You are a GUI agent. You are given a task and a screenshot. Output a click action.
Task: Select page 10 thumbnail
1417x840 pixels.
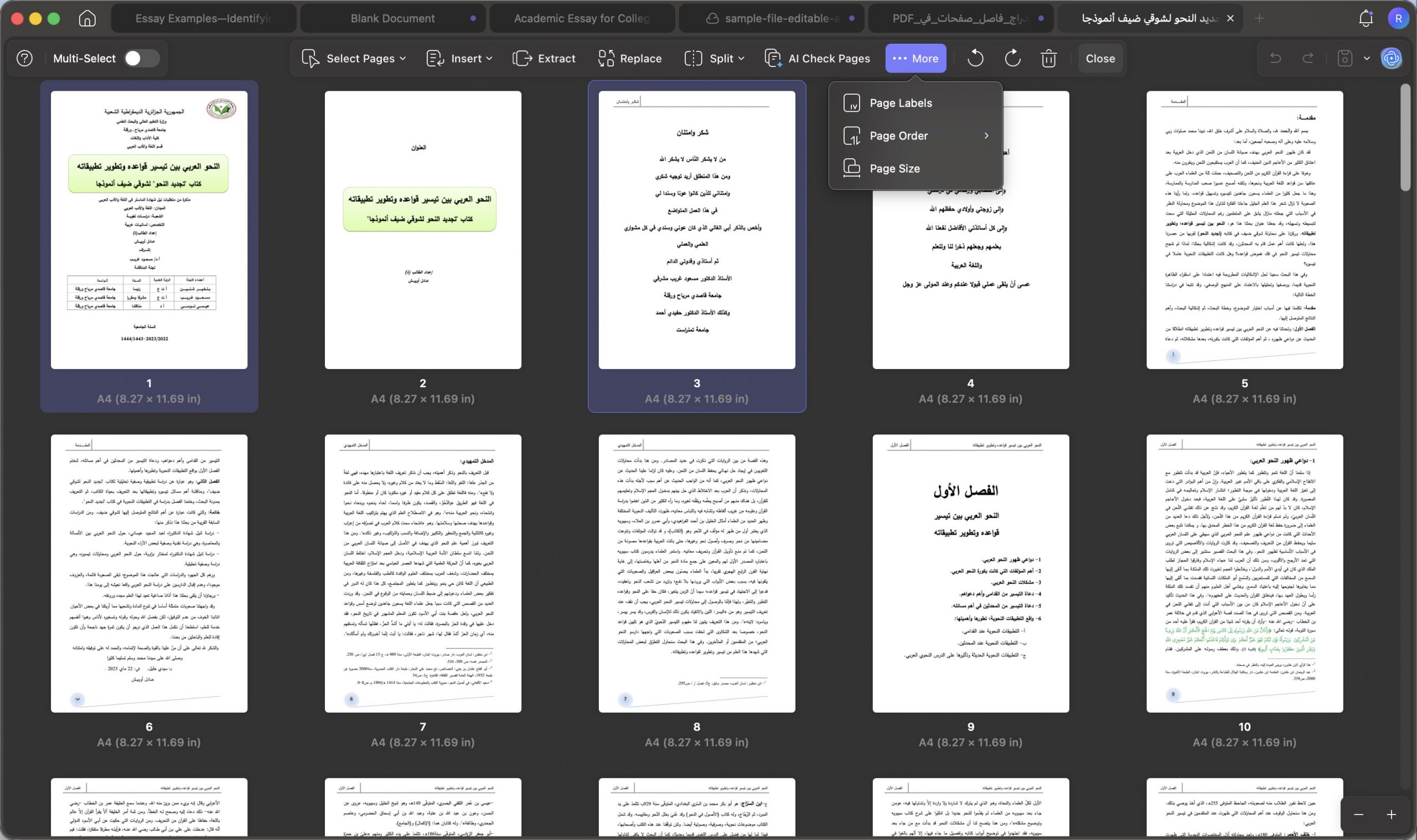(1244, 573)
